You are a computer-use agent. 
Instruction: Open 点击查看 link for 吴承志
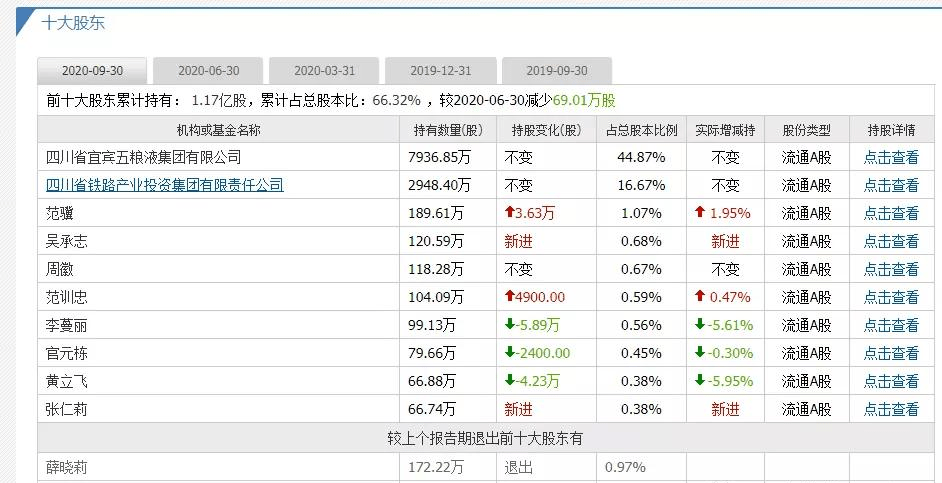pyautogui.click(x=891, y=241)
